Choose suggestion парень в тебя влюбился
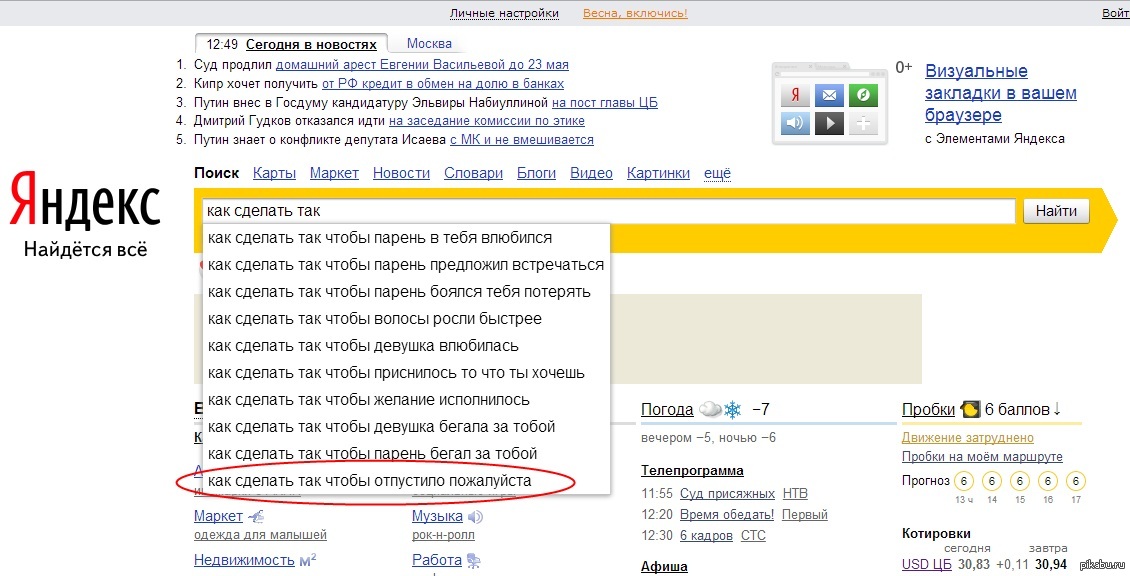Viewport: 1130px width, 576px height. (406, 238)
